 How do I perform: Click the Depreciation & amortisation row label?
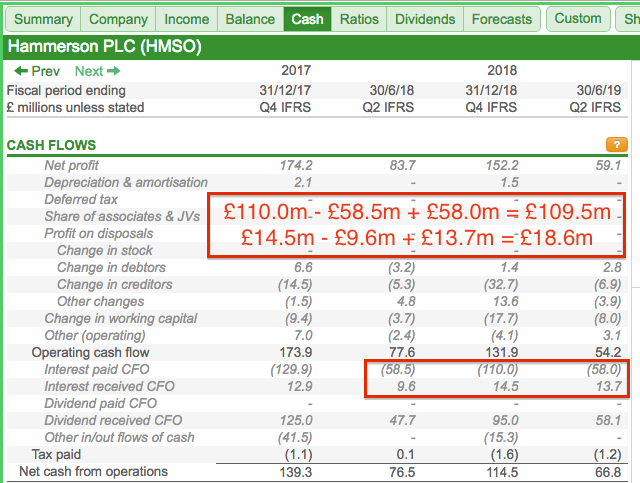point(126,182)
